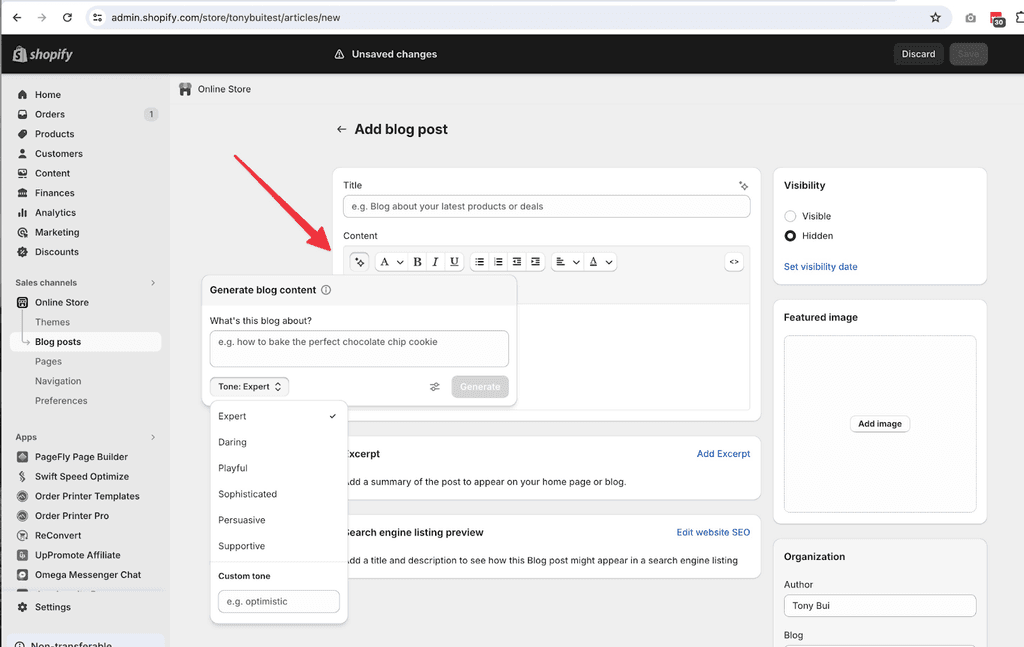Image resolution: width=1024 pixels, height=647 pixels.
Task: Choose Playful tone option
Action: [278, 468]
